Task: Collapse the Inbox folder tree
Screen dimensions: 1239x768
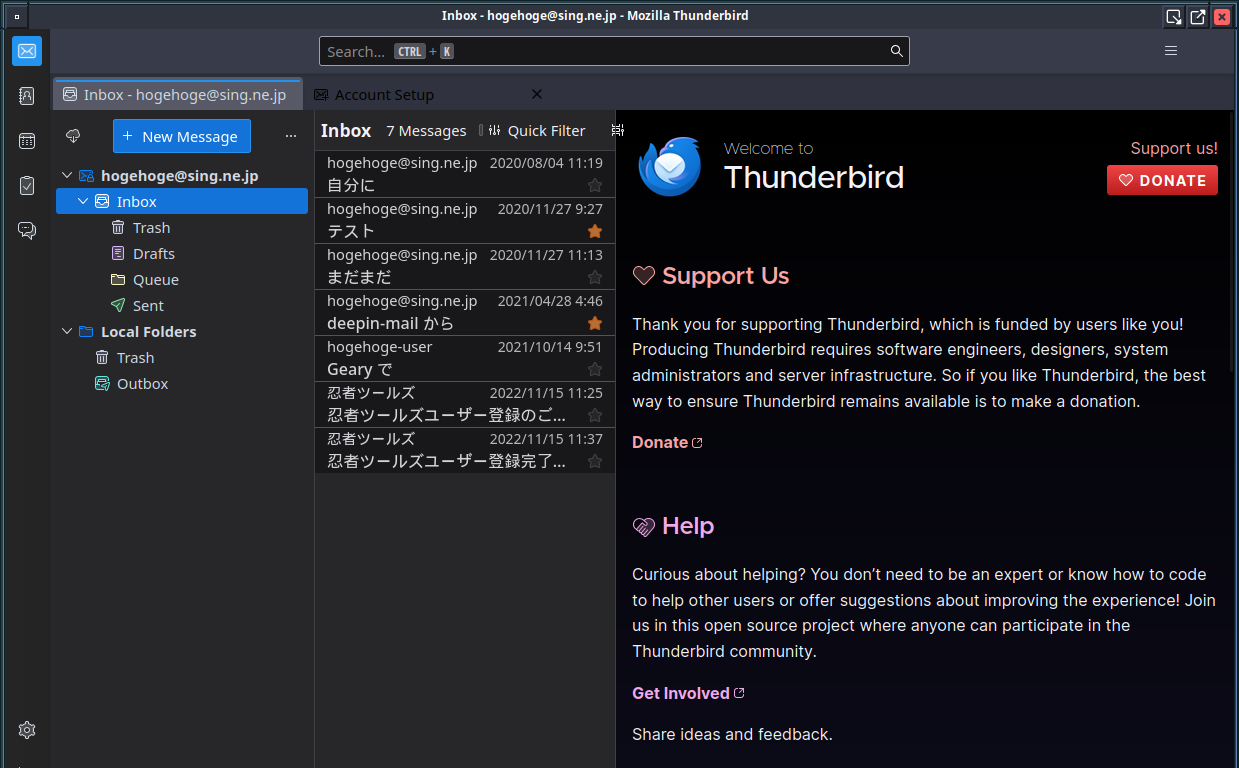Action: (x=83, y=201)
